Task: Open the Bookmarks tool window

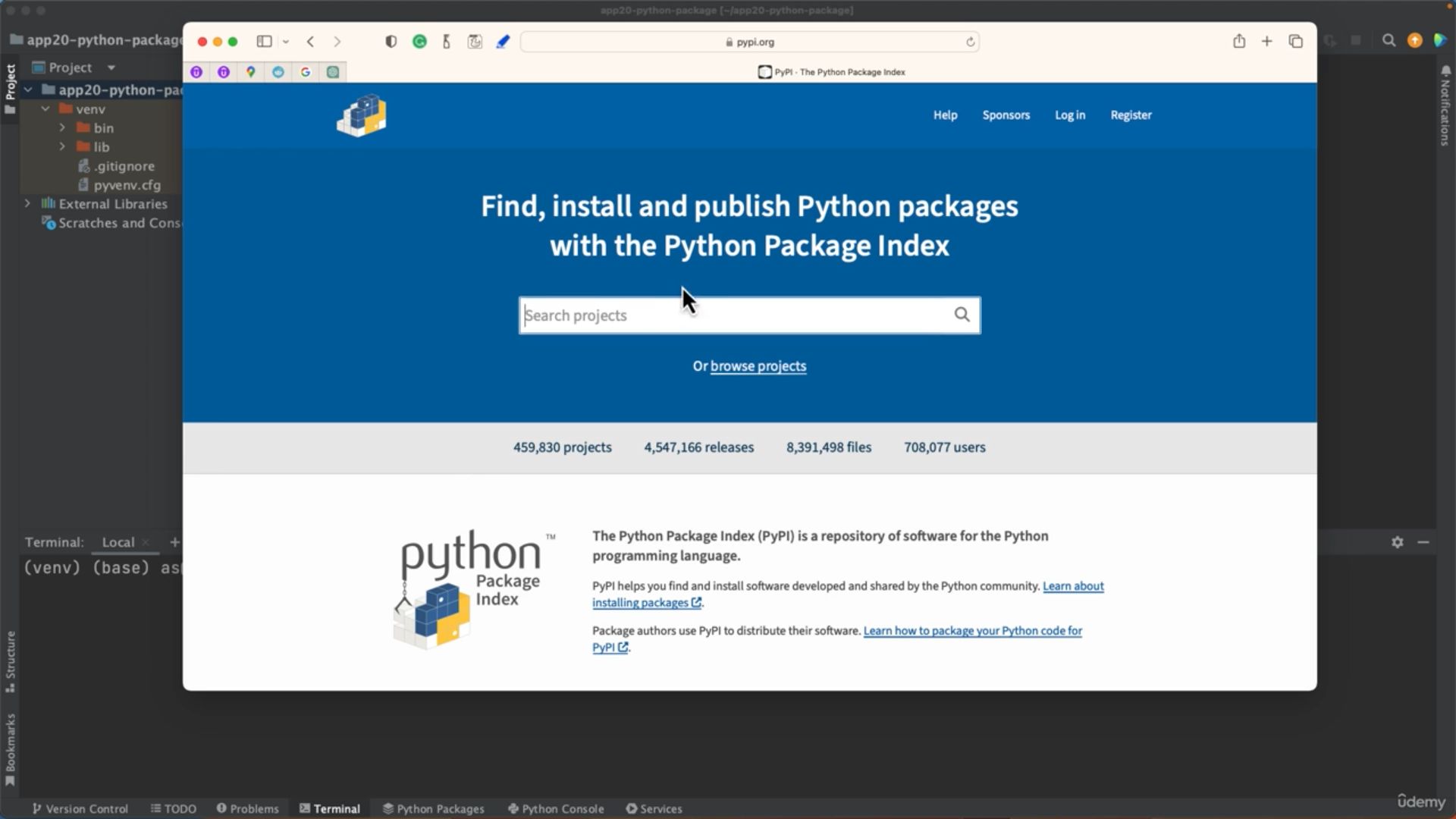Action: coord(10,749)
